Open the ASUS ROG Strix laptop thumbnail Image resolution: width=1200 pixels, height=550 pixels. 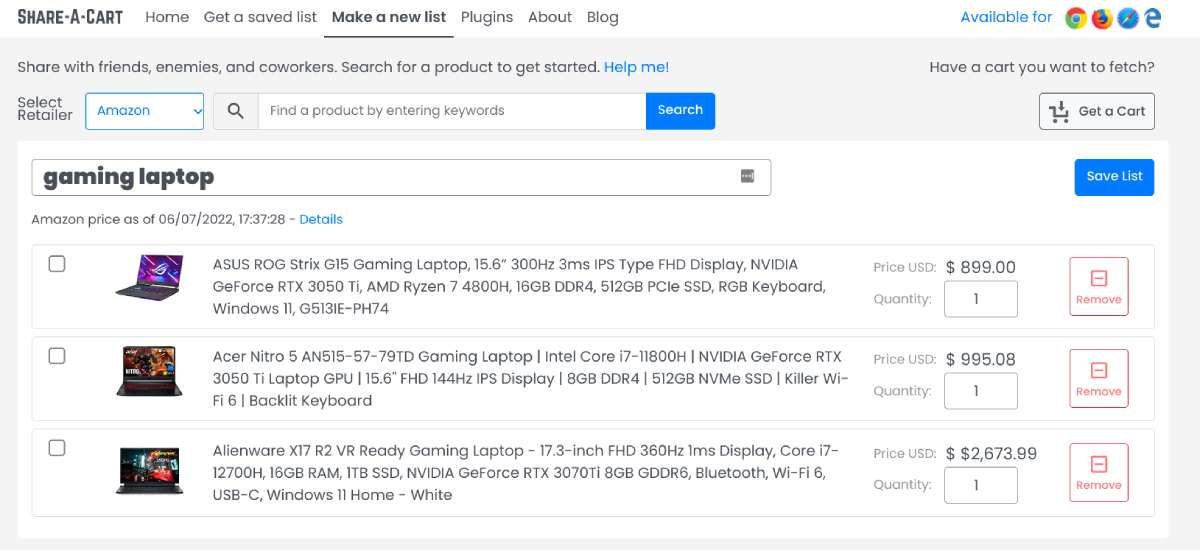pos(148,276)
